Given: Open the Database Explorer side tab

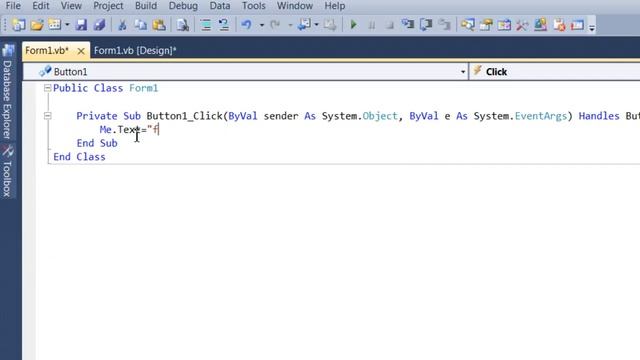Looking at the screenshot, I should [7, 93].
